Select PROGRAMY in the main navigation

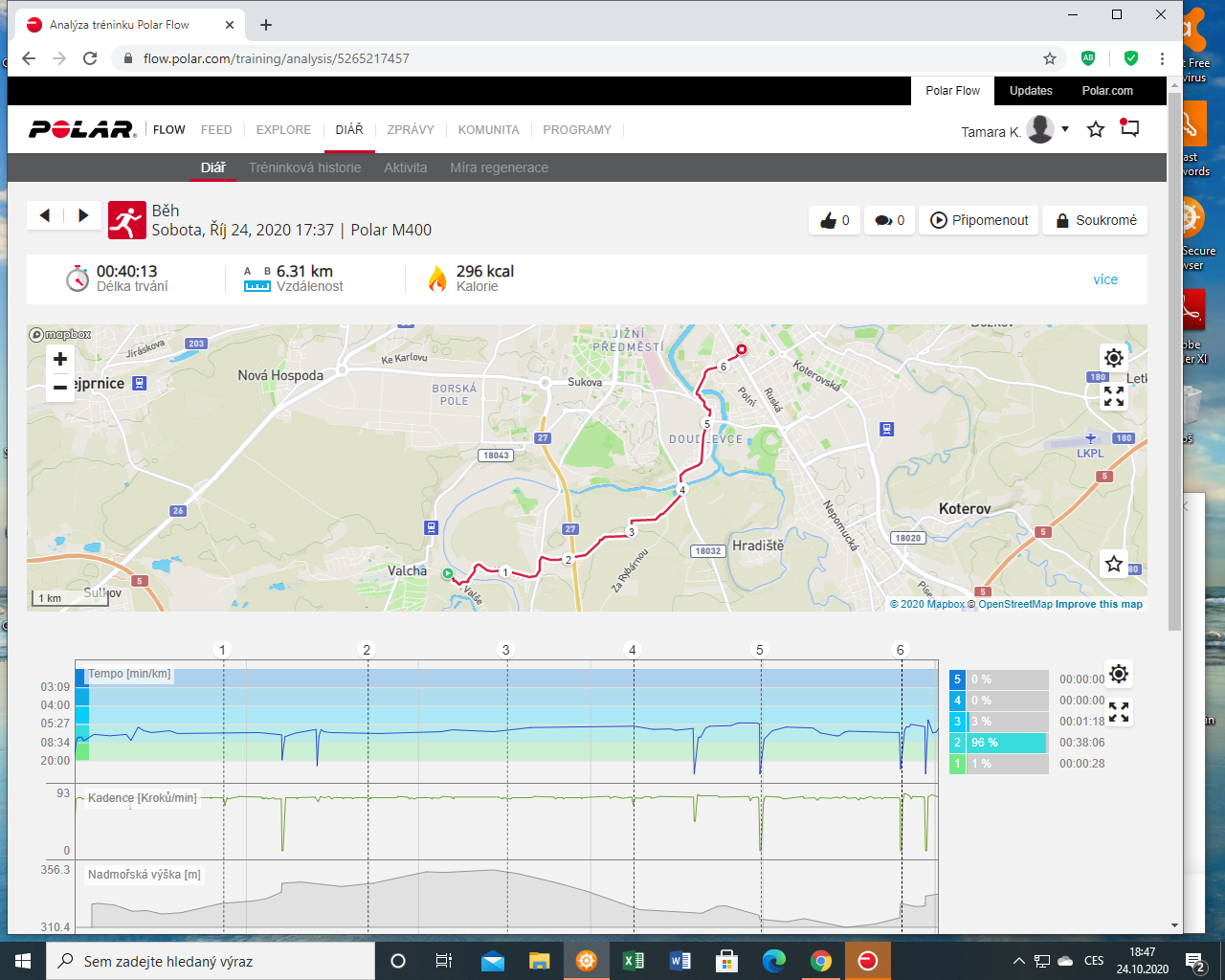pyautogui.click(x=576, y=130)
